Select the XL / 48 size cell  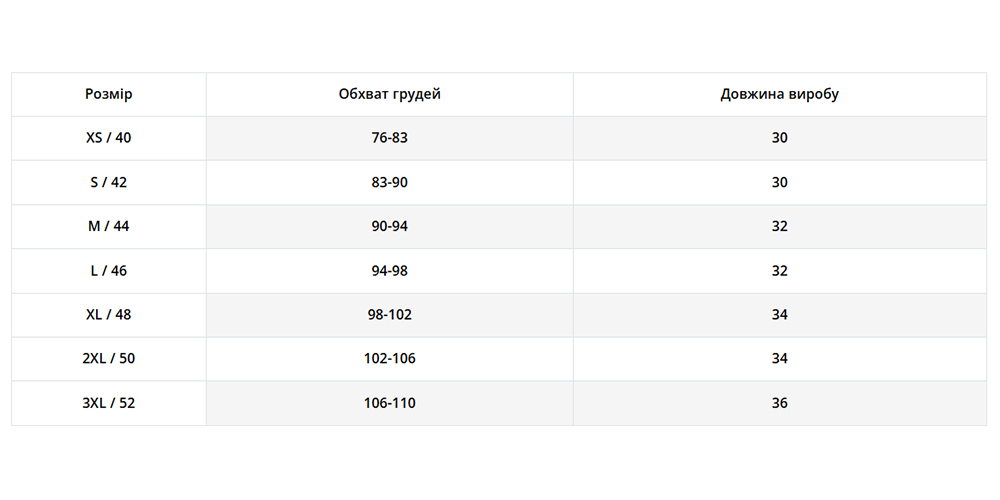(x=109, y=314)
